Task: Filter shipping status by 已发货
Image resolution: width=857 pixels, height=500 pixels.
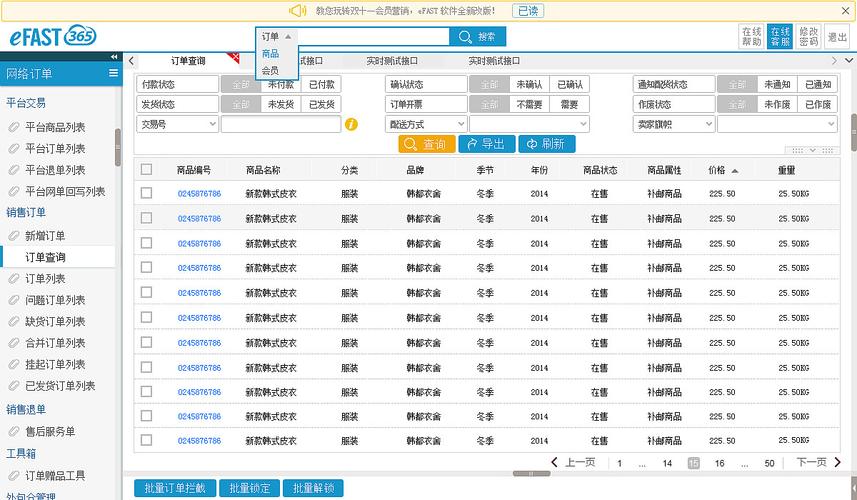Action: [x=321, y=104]
